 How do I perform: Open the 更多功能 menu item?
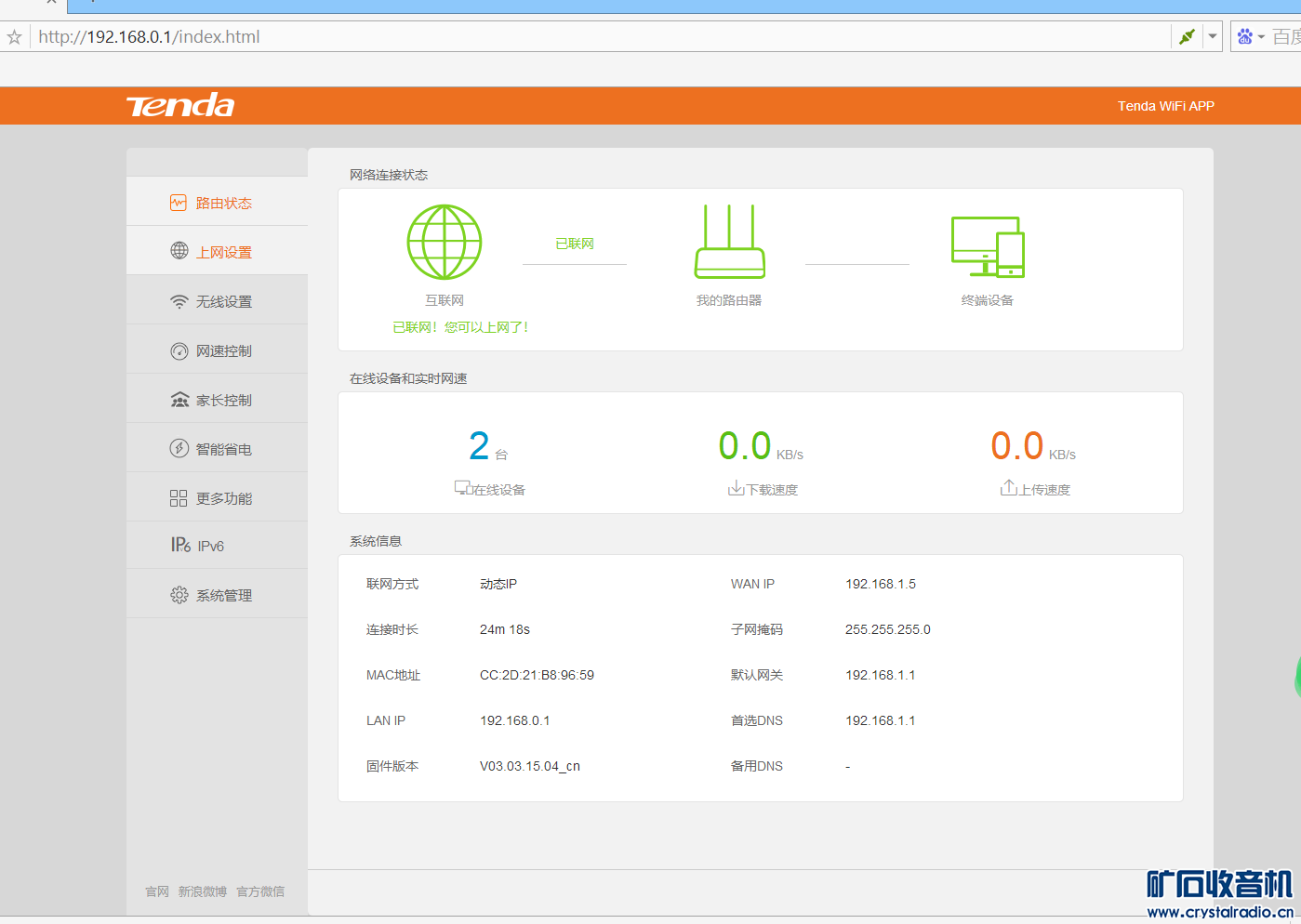click(x=217, y=498)
